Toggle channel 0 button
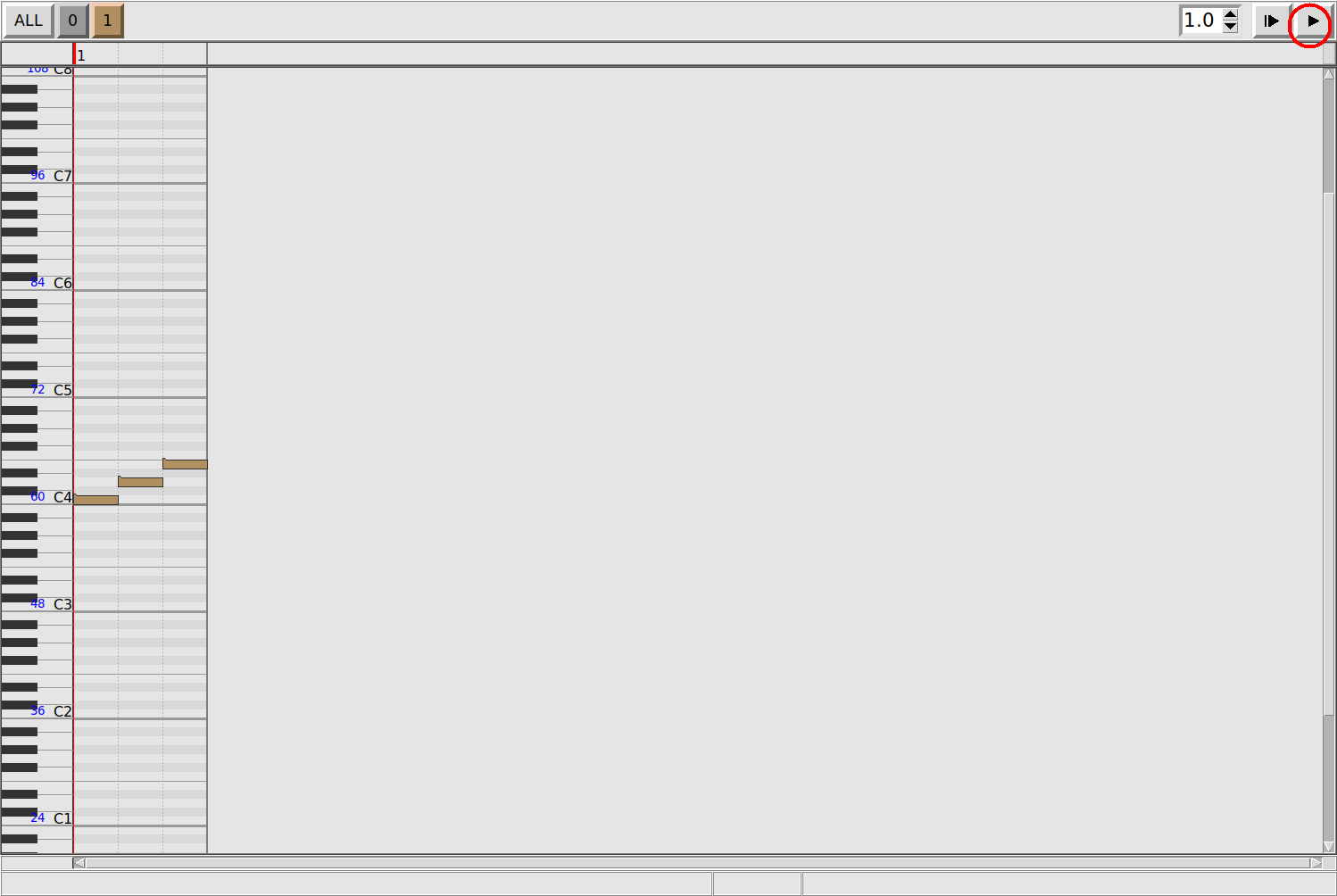The image size is (1337, 896). point(72,21)
